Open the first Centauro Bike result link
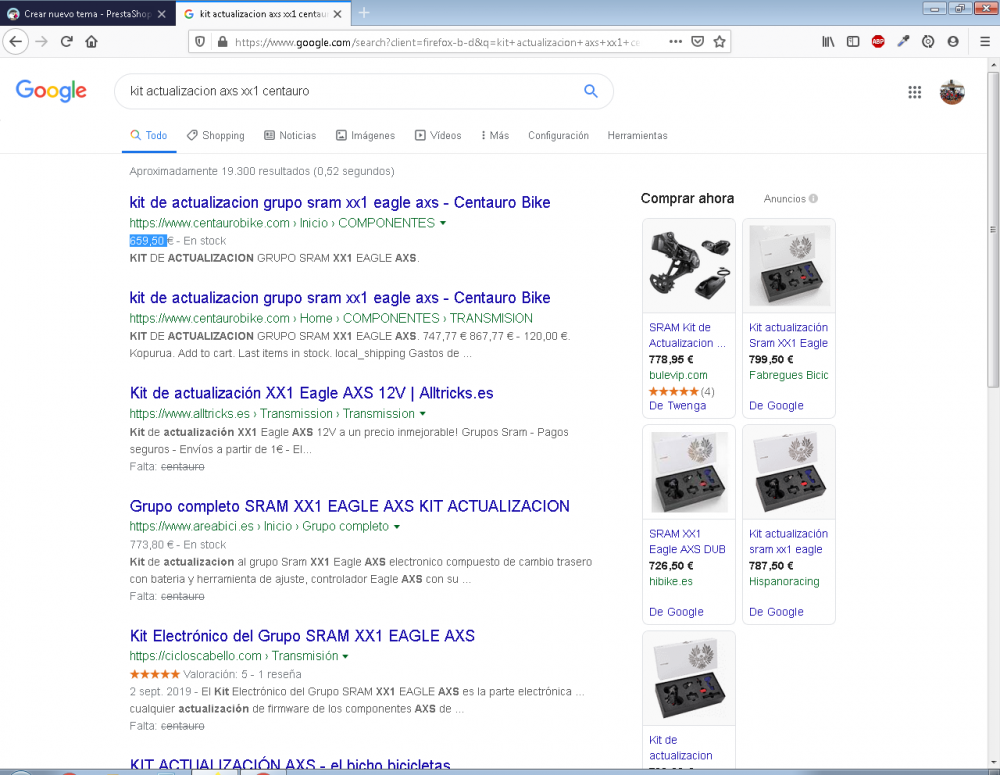This screenshot has height=775, width=1000. 339,202
